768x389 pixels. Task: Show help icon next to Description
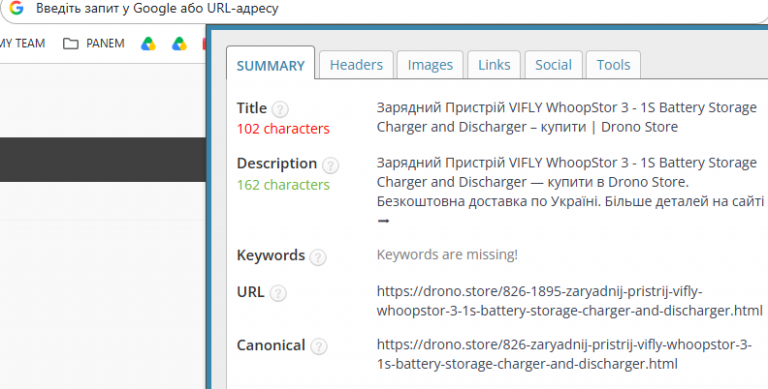(x=330, y=165)
